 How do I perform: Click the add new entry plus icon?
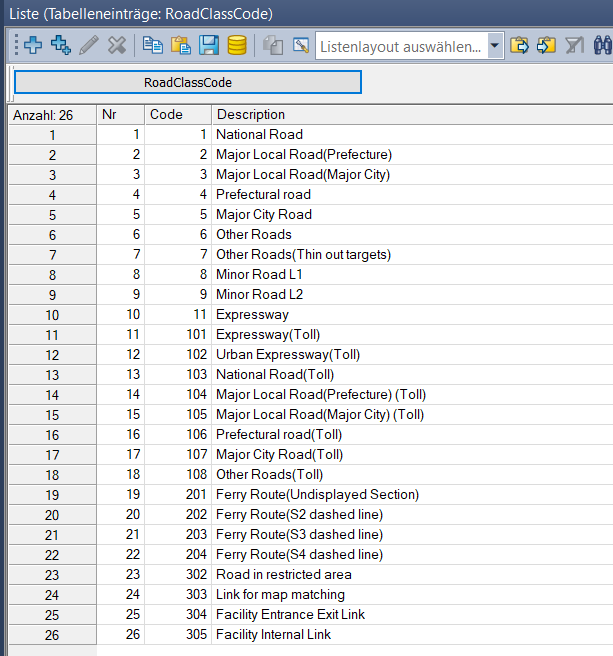tap(32, 45)
